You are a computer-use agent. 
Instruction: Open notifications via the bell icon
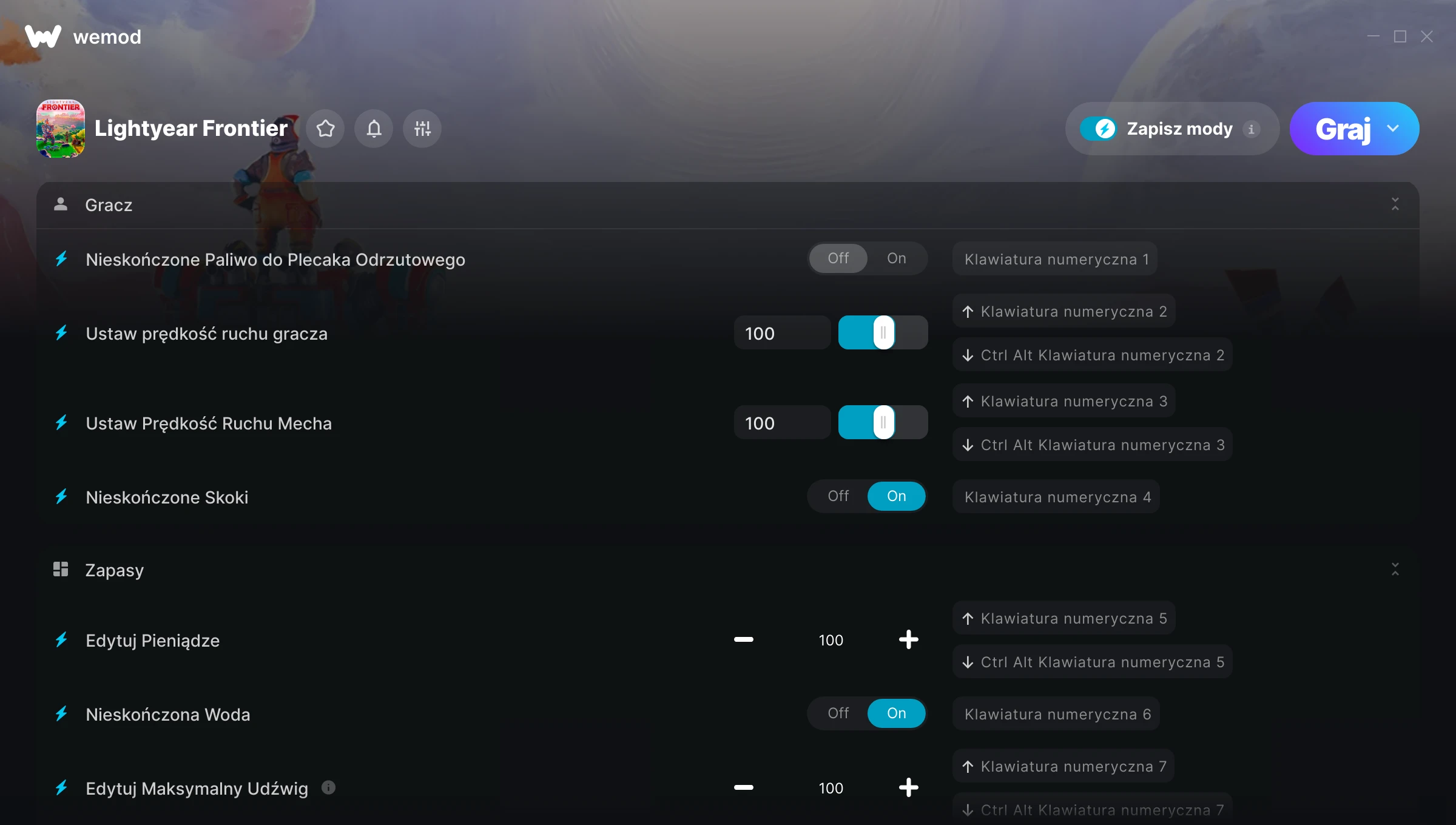point(374,129)
